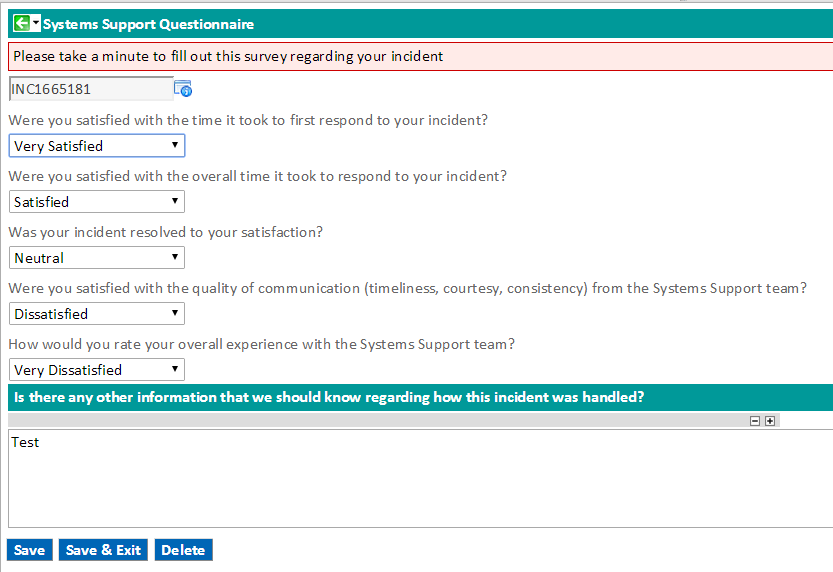Open the small arrow menu beside the back icon
This screenshot has width=833, height=572.
coord(36,23)
